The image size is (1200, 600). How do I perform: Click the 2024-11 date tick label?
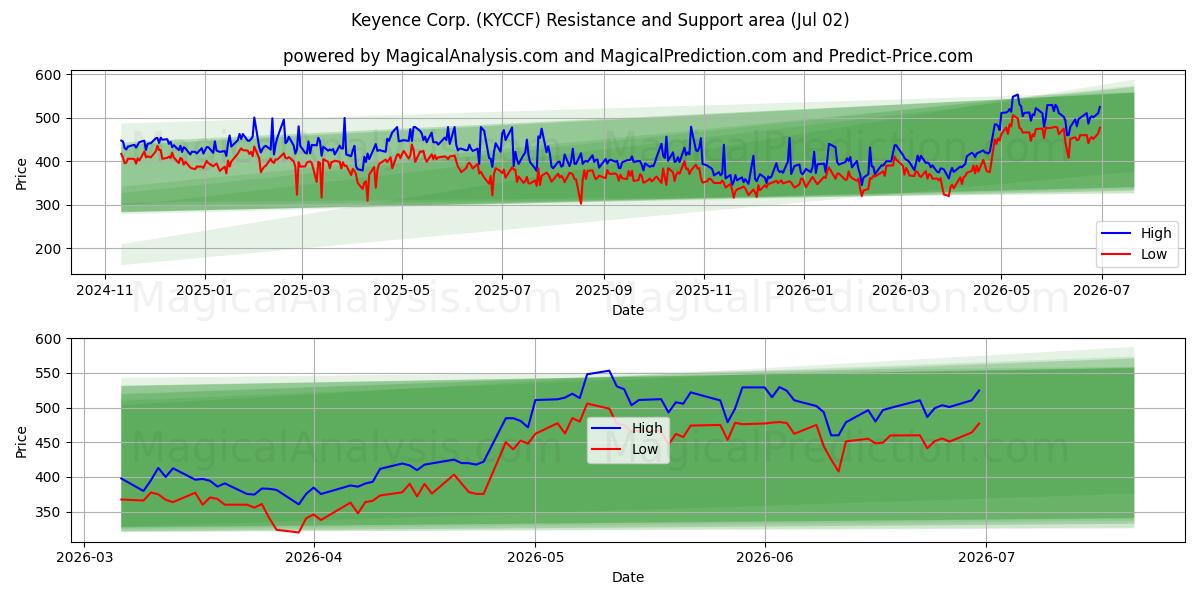click(x=105, y=292)
